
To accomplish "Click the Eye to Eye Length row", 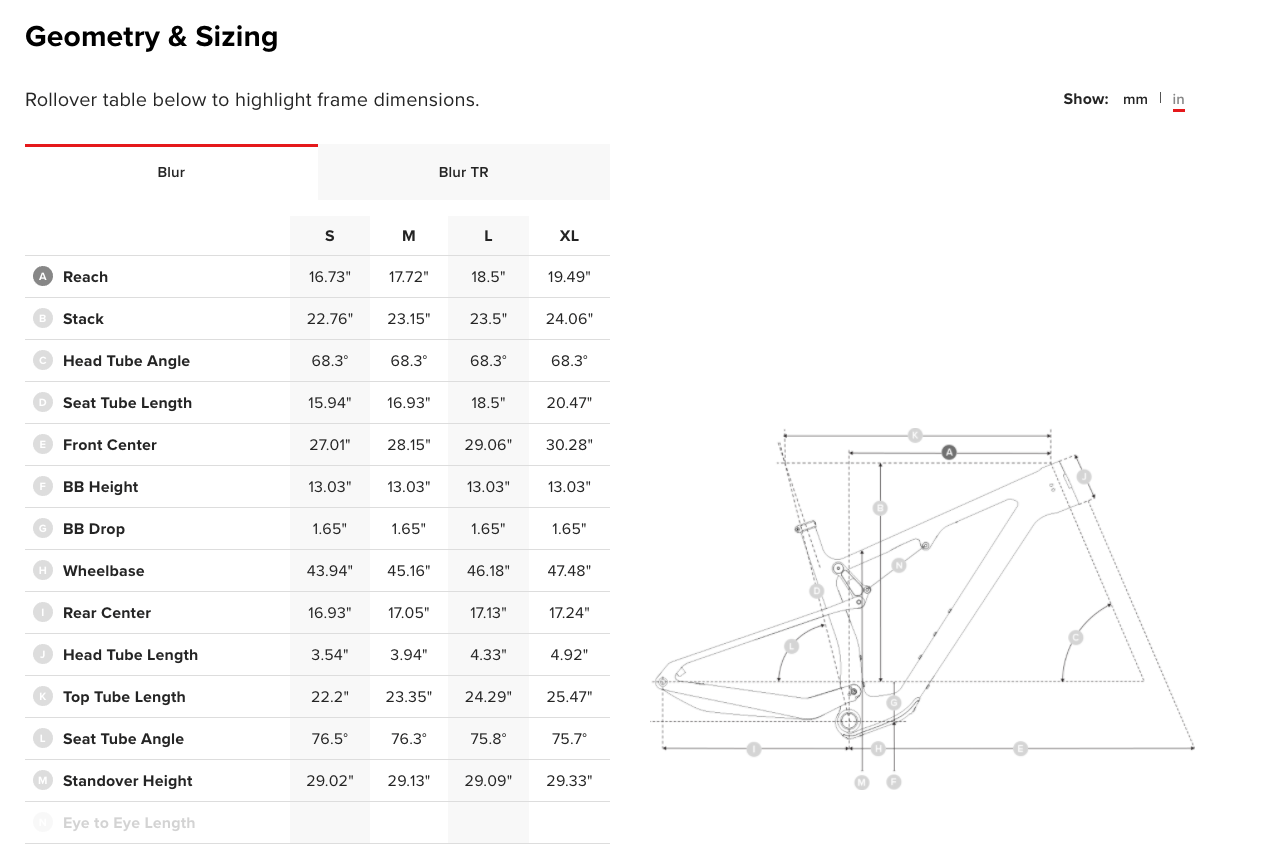I will 129,823.
